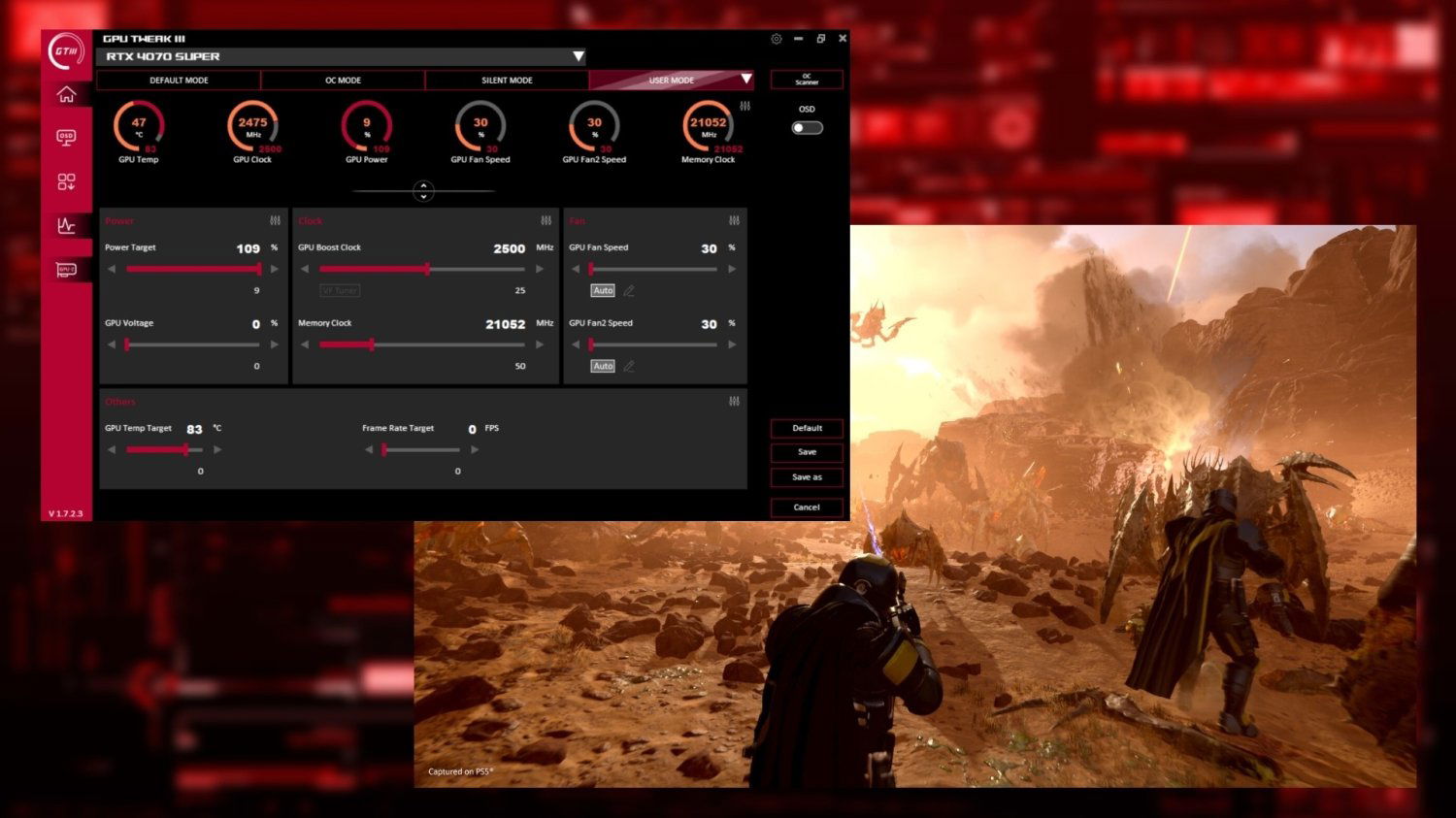Click the V 1.7.2.3 version text
Viewport: 1456px width, 818px height.
[x=66, y=513]
